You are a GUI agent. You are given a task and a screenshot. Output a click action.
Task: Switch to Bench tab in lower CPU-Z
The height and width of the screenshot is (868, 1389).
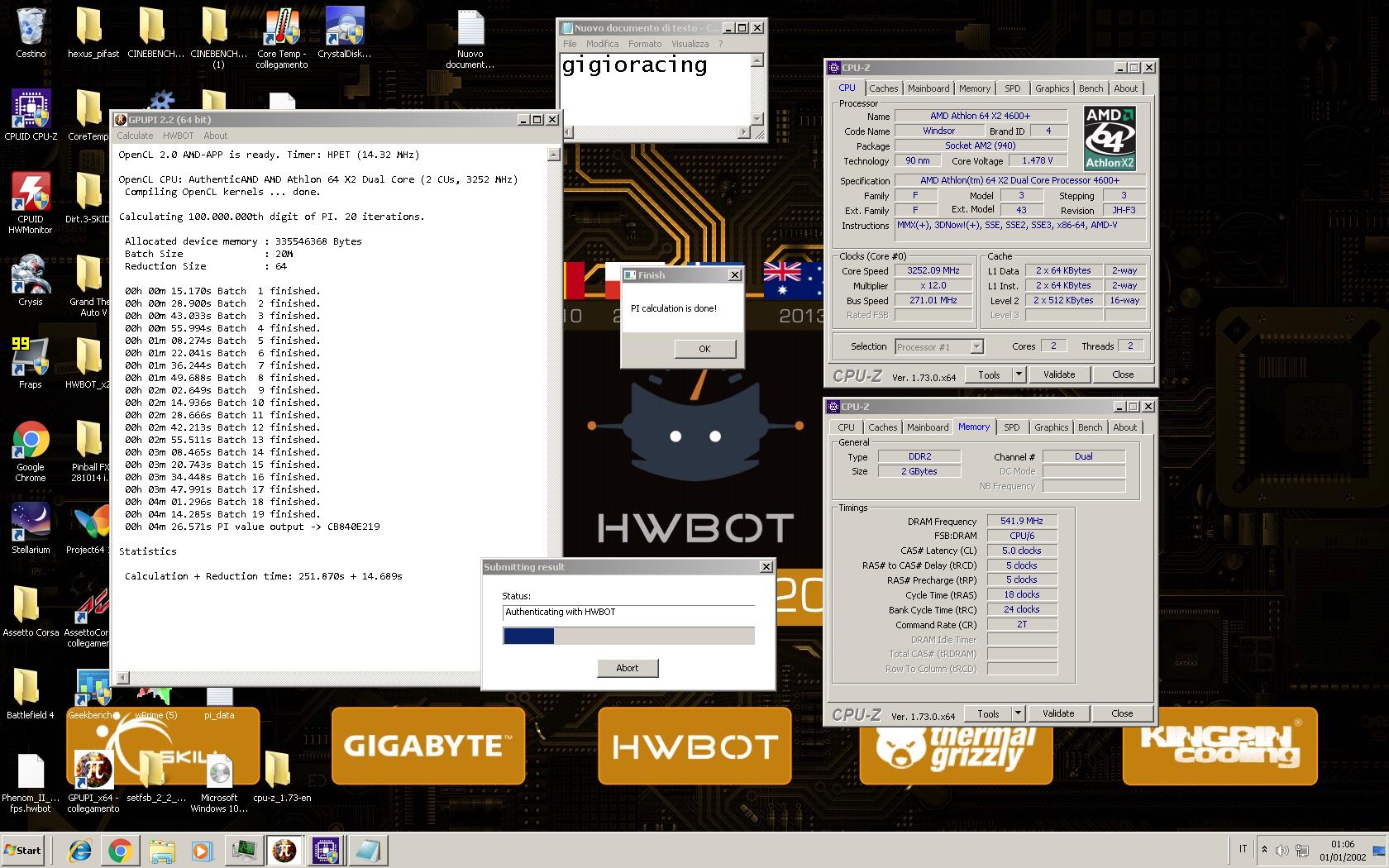[x=1090, y=427]
